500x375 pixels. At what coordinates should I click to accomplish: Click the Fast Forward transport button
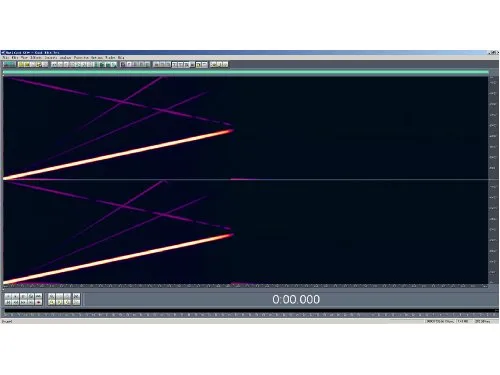(23, 302)
